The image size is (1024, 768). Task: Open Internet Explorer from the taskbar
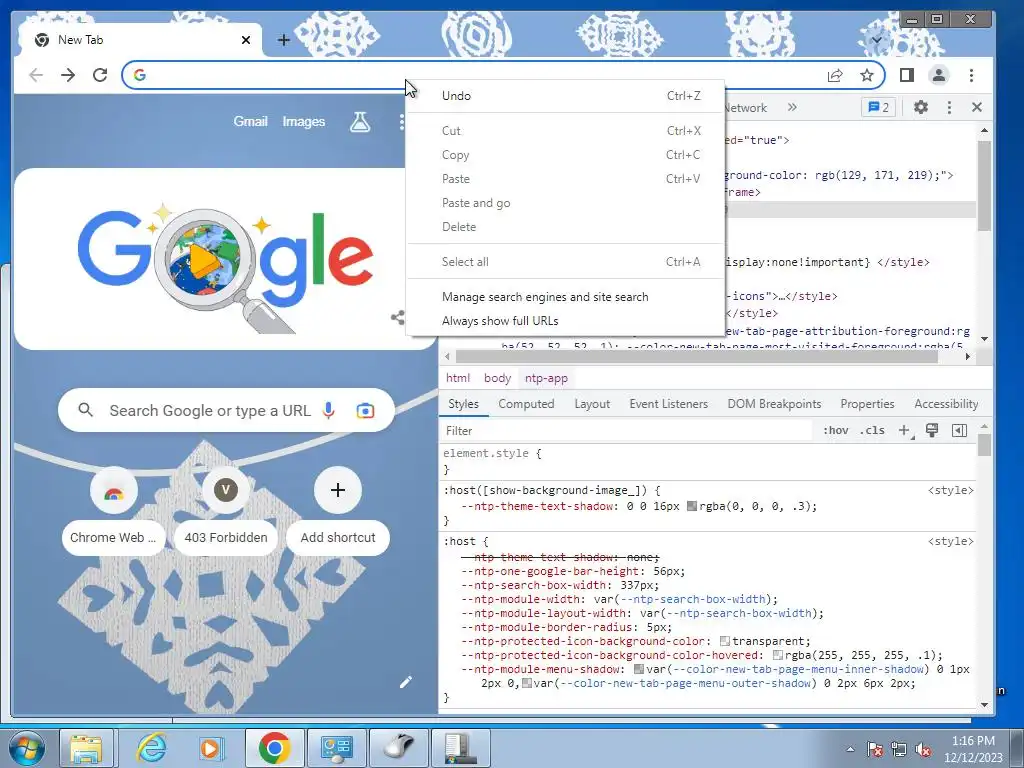point(151,748)
